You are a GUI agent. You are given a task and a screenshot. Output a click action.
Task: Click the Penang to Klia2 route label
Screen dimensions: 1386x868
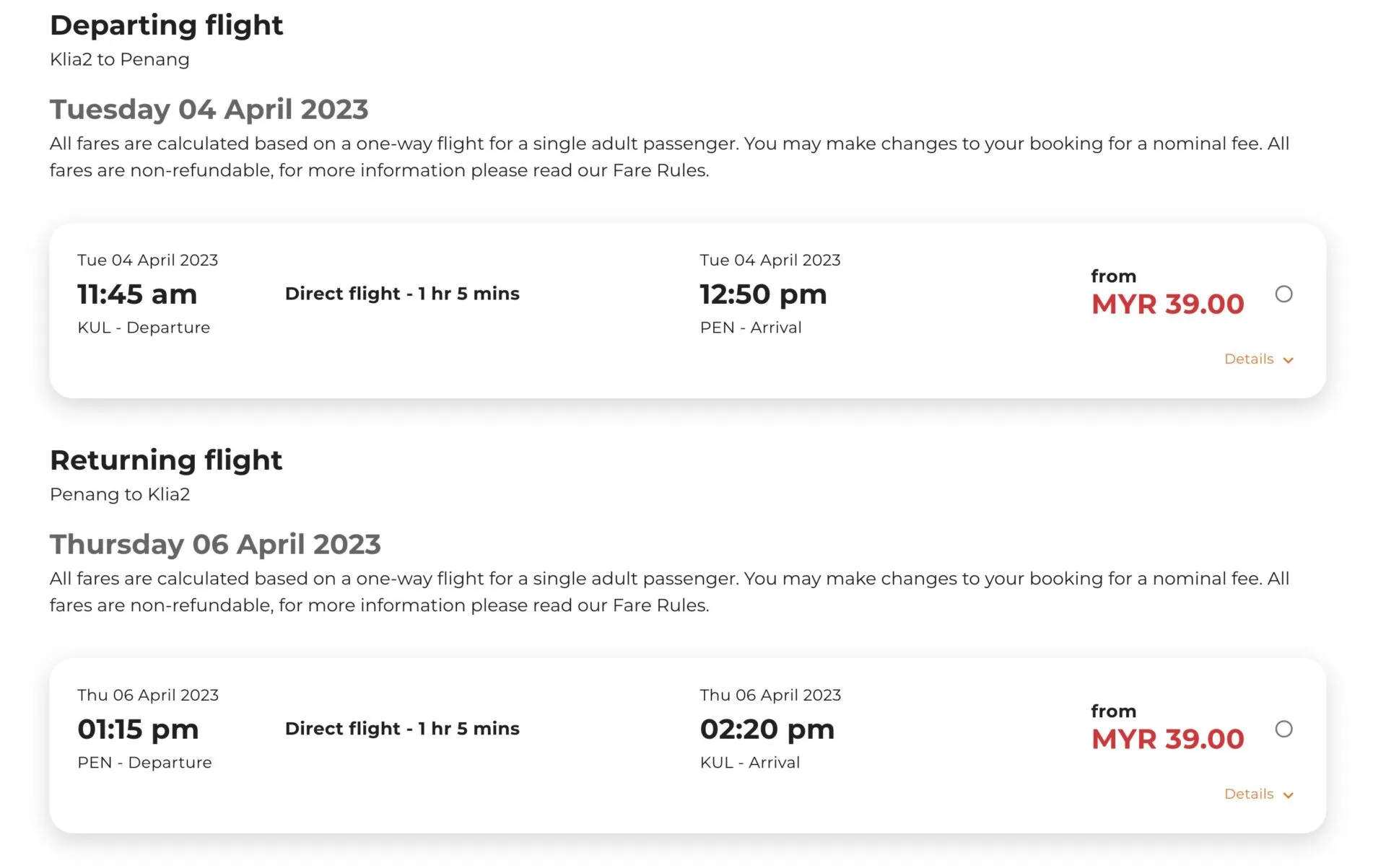point(120,494)
